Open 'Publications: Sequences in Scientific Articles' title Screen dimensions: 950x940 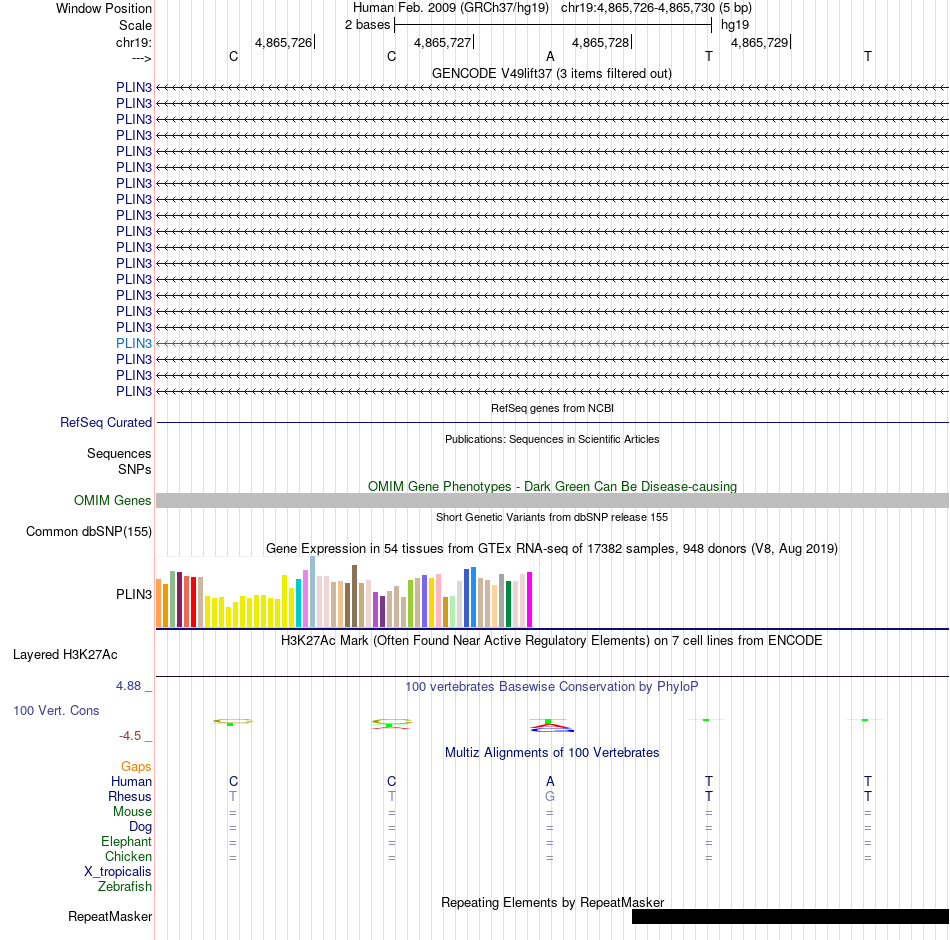tap(552, 439)
